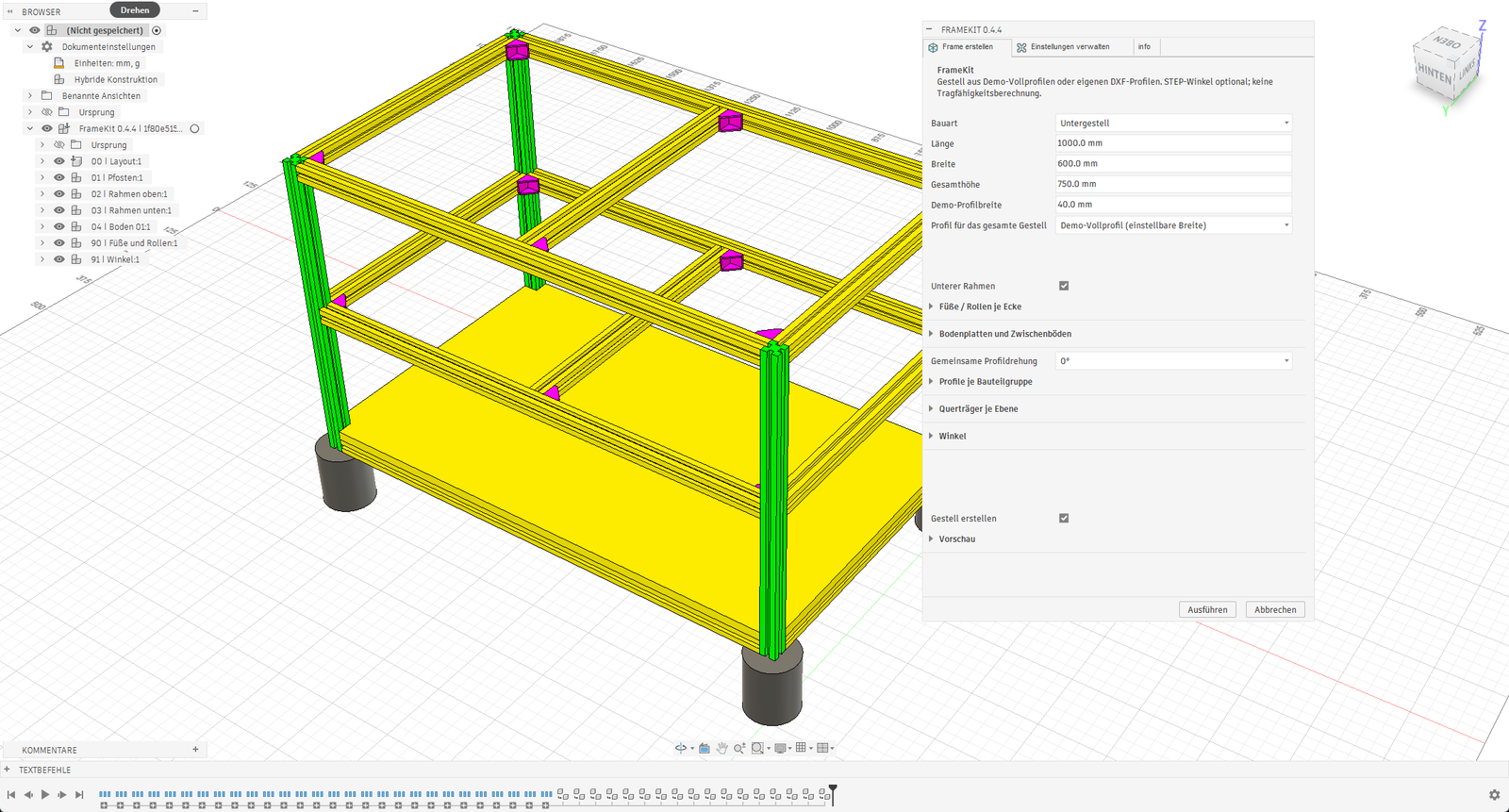Hide the 02 Rahmen oben component
The width and height of the screenshot is (1509, 812).
pos(59,193)
